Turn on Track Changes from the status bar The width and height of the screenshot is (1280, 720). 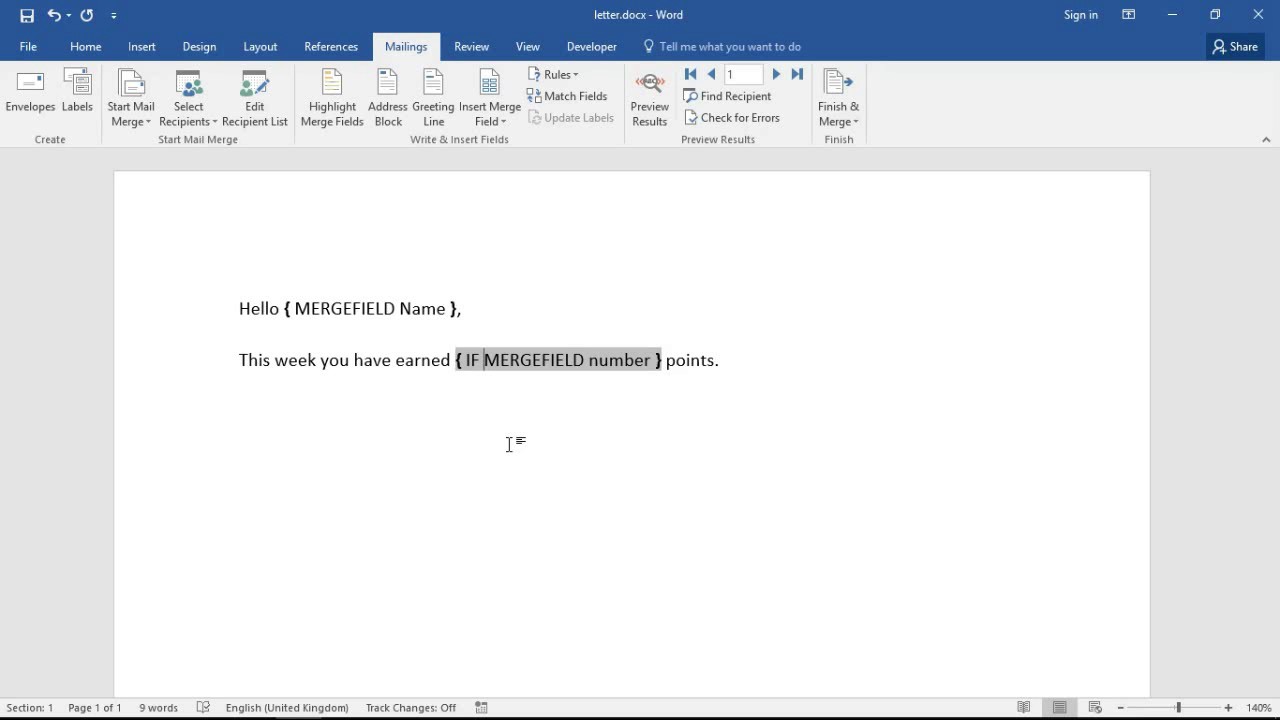point(411,707)
